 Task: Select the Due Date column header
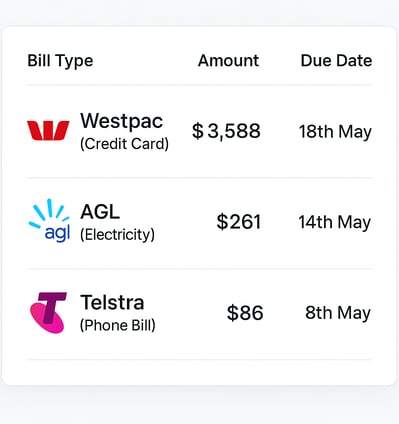pos(336,61)
